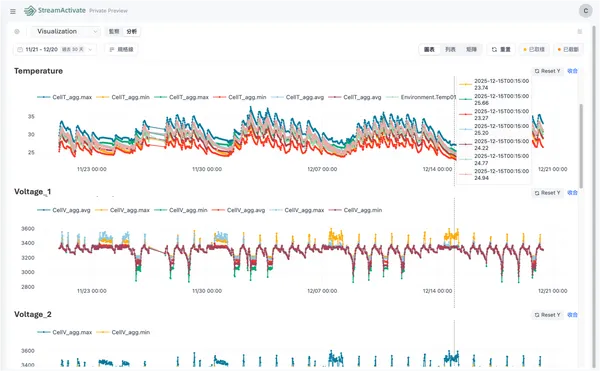Click tooltip value 24.22
This screenshot has height=371, width=600.
[x=481, y=148]
